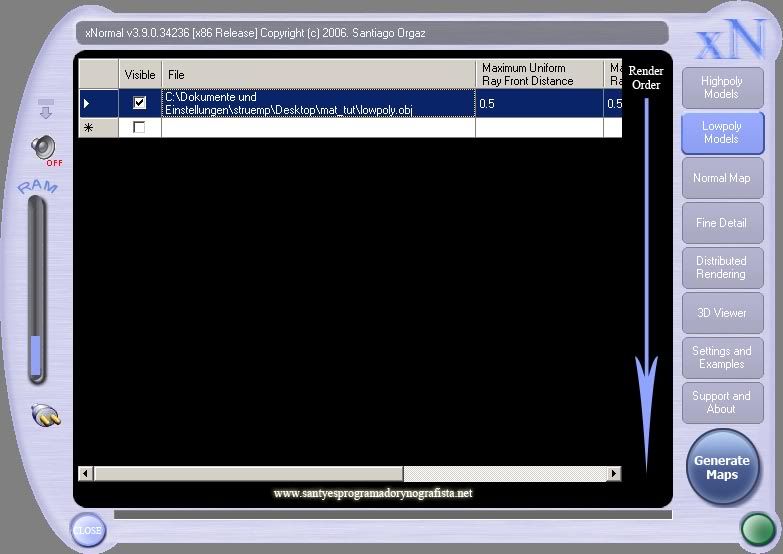
Task: Click the green round button at bottom right
Action: (x=758, y=530)
